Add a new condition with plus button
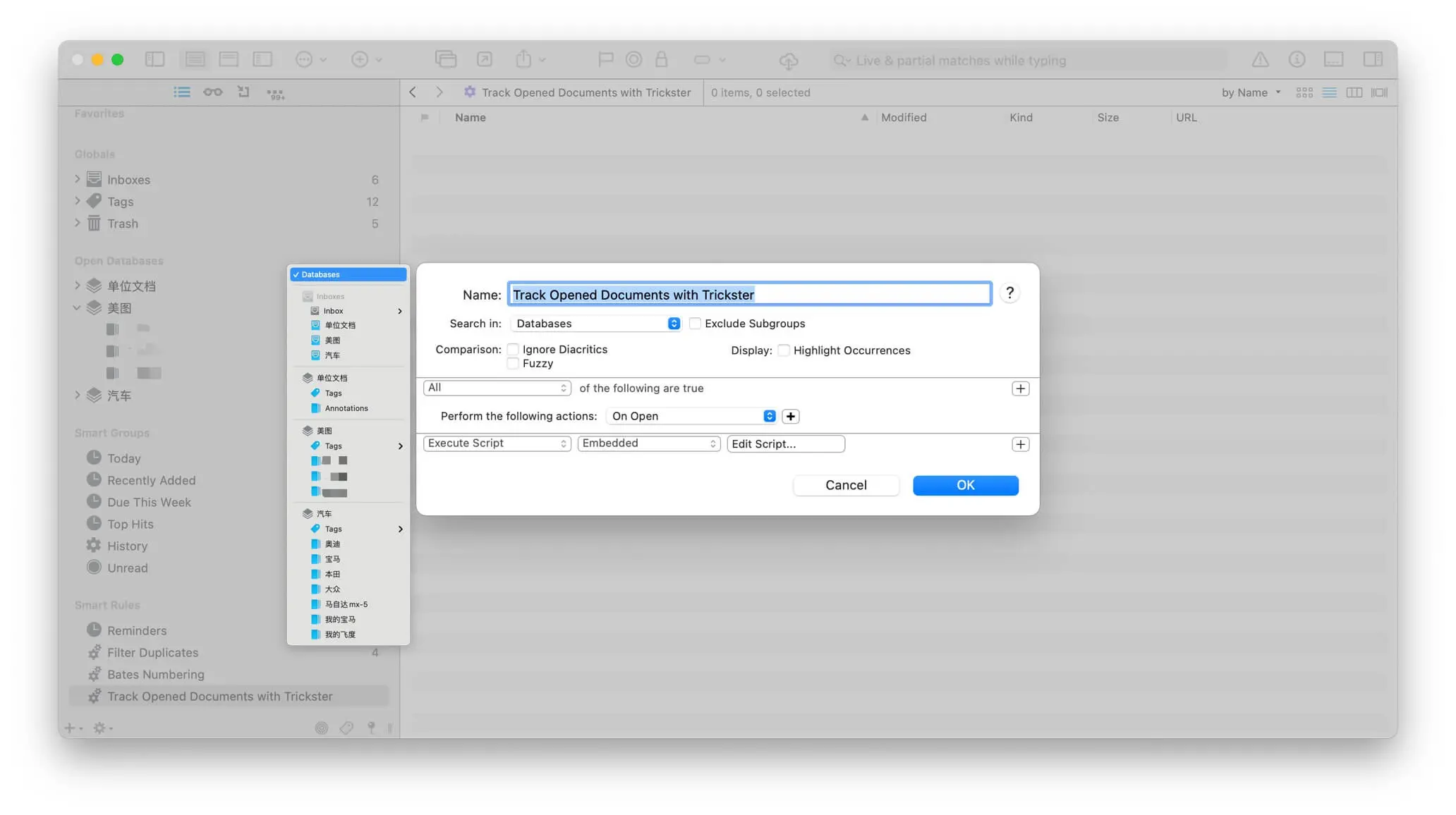The image size is (1456, 815). [x=1020, y=388]
